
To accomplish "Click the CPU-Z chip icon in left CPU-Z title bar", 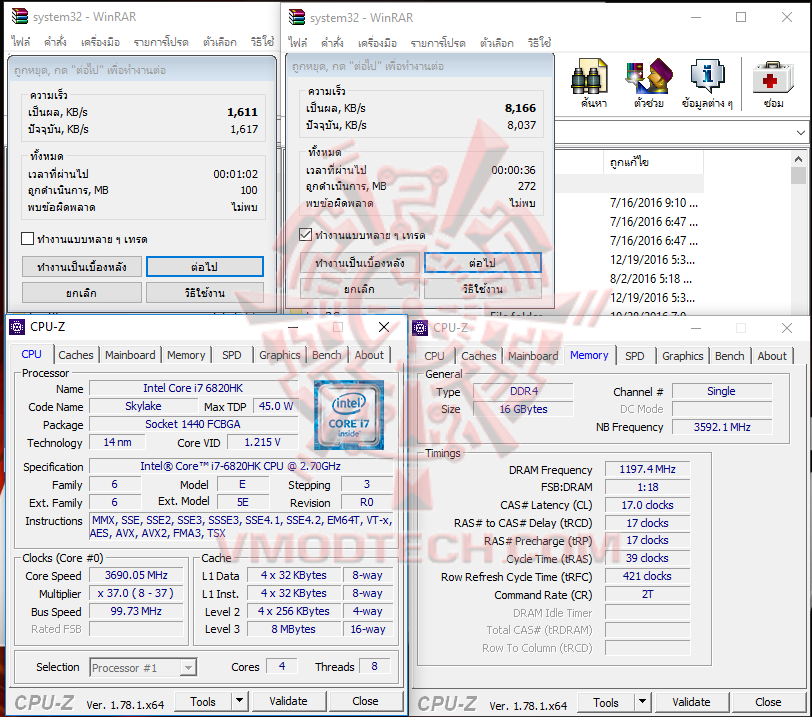I will 17,327.
